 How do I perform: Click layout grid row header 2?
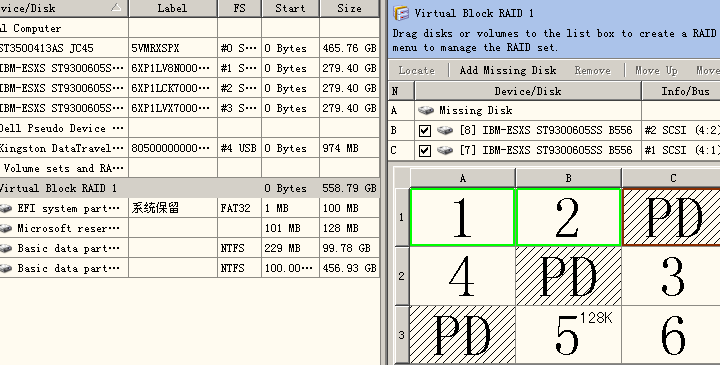click(x=402, y=276)
